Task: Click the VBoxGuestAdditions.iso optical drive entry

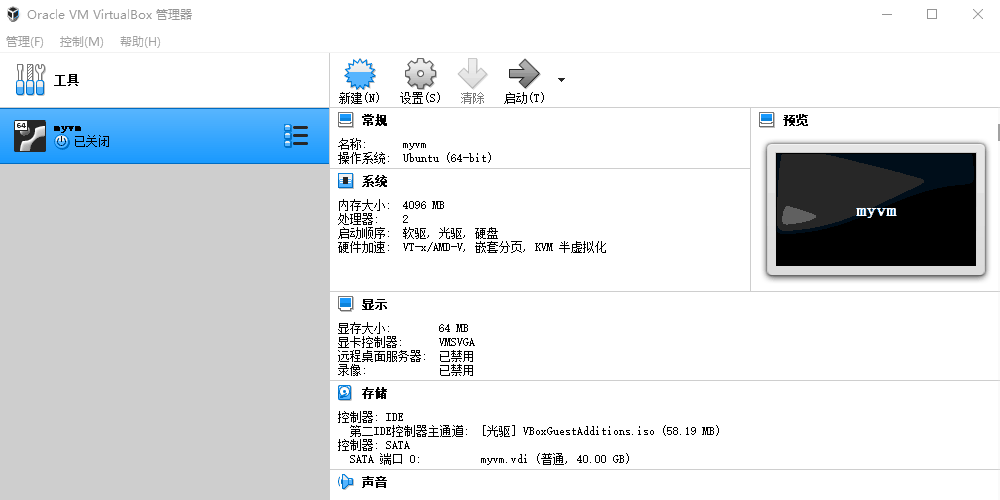Action: (601, 431)
